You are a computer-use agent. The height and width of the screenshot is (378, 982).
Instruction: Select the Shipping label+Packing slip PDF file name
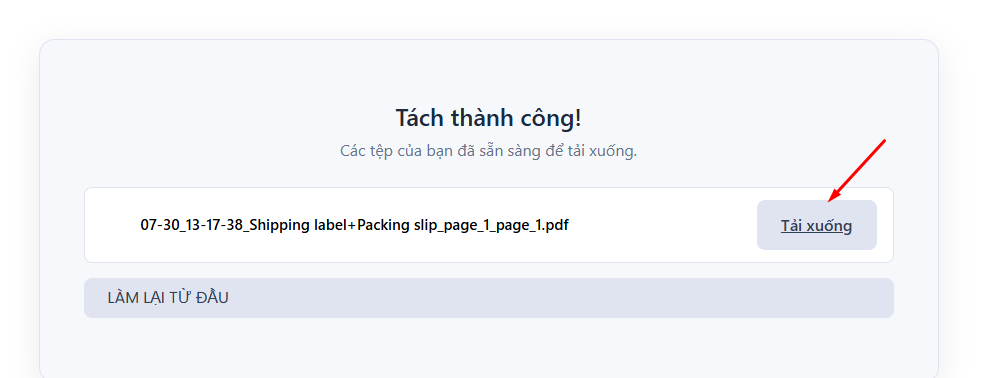pyautogui.click(x=354, y=225)
